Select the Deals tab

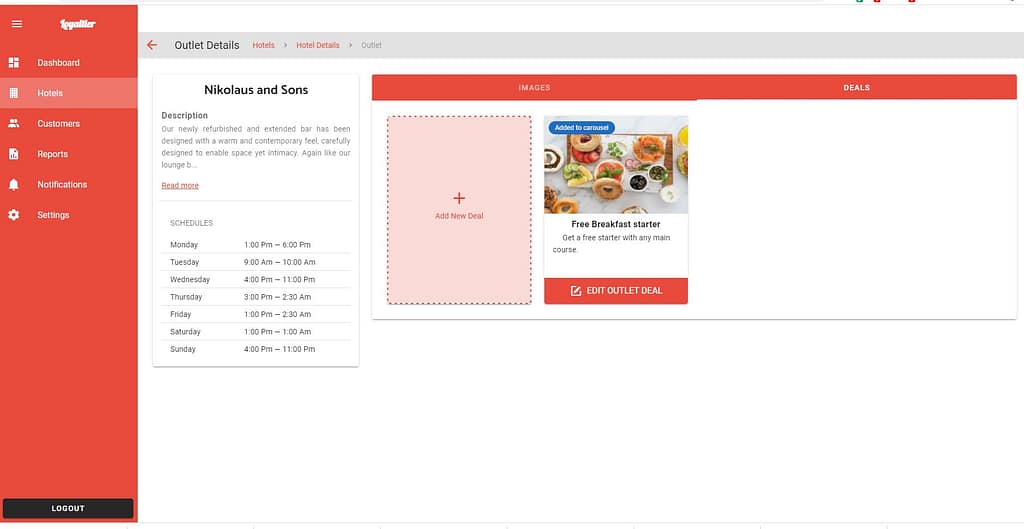point(856,88)
